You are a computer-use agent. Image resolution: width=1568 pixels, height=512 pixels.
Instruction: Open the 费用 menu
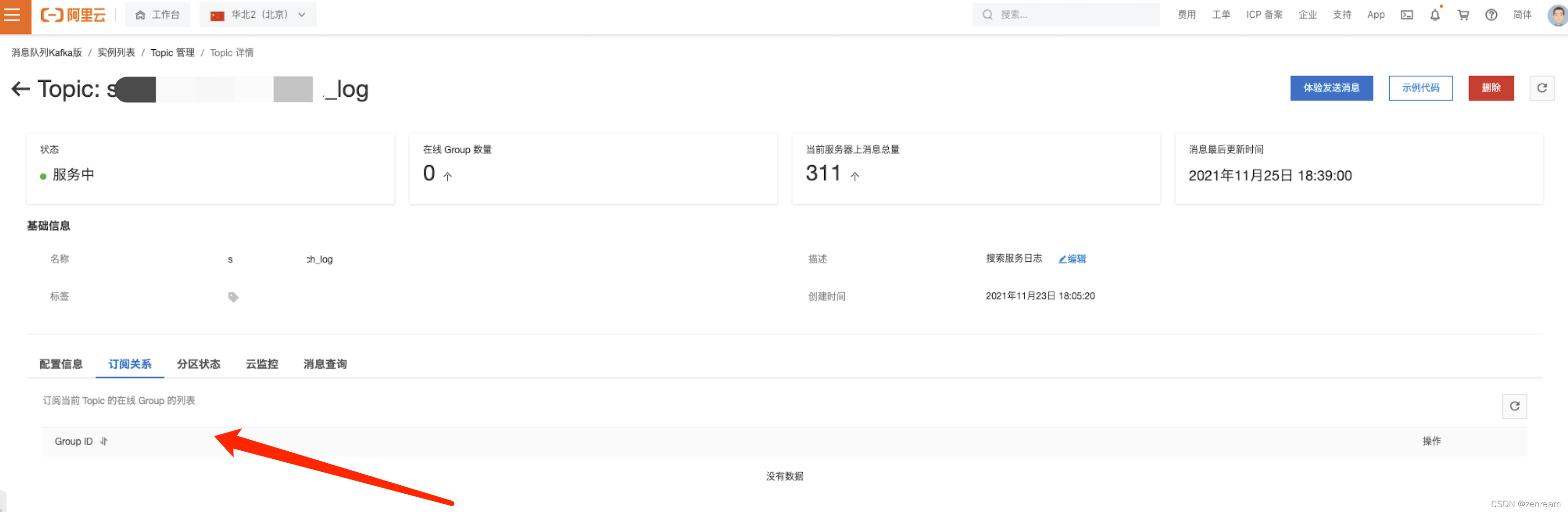pos(1186,15)
